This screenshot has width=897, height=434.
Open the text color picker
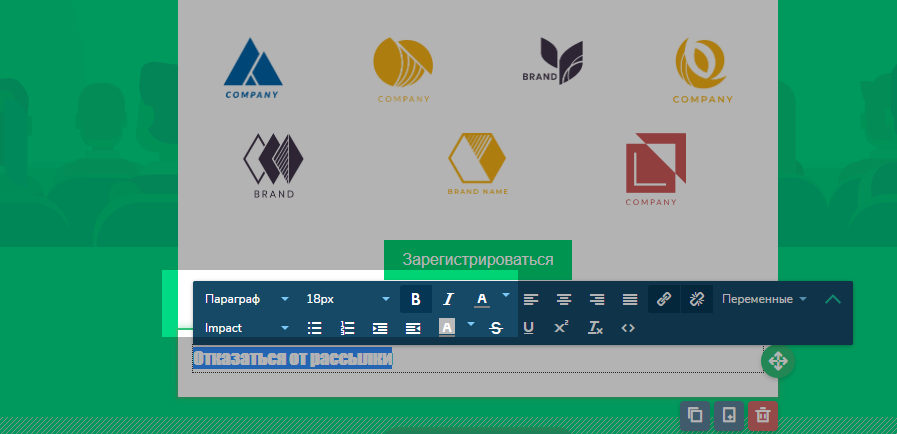(x=481, y=299)
